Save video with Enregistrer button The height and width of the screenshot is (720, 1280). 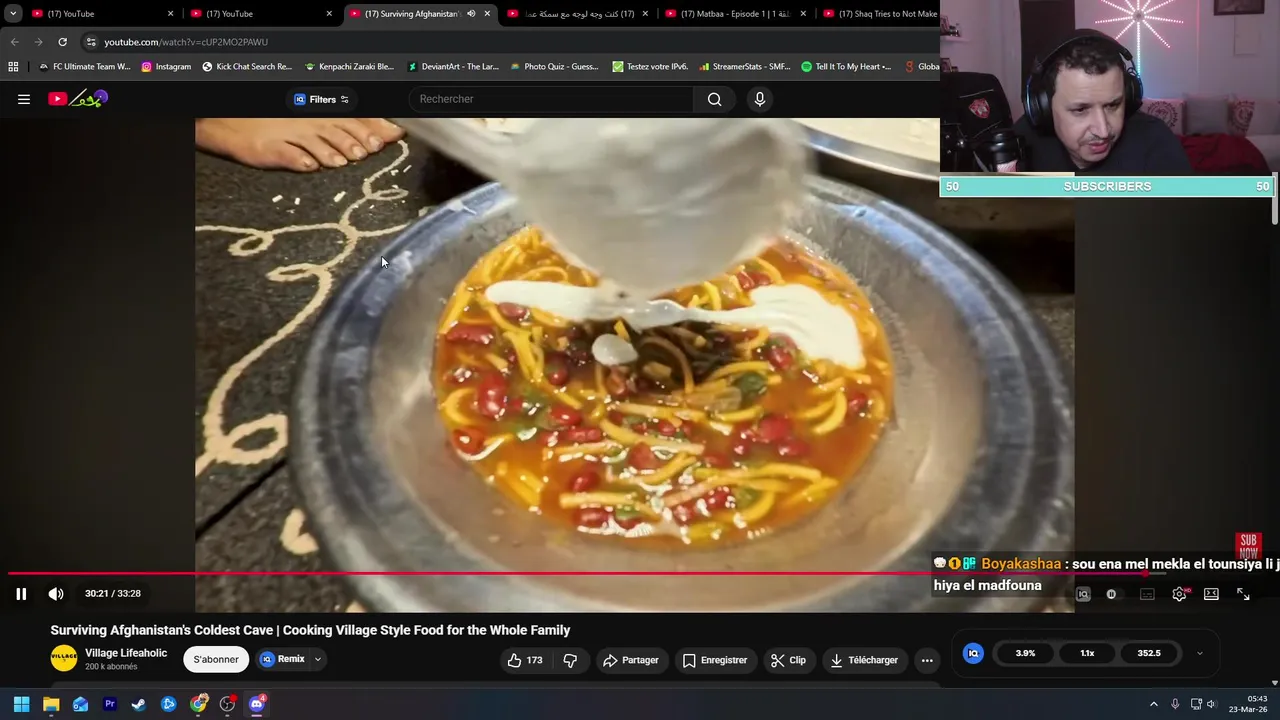pyautogui.click(x=715, y=660)
